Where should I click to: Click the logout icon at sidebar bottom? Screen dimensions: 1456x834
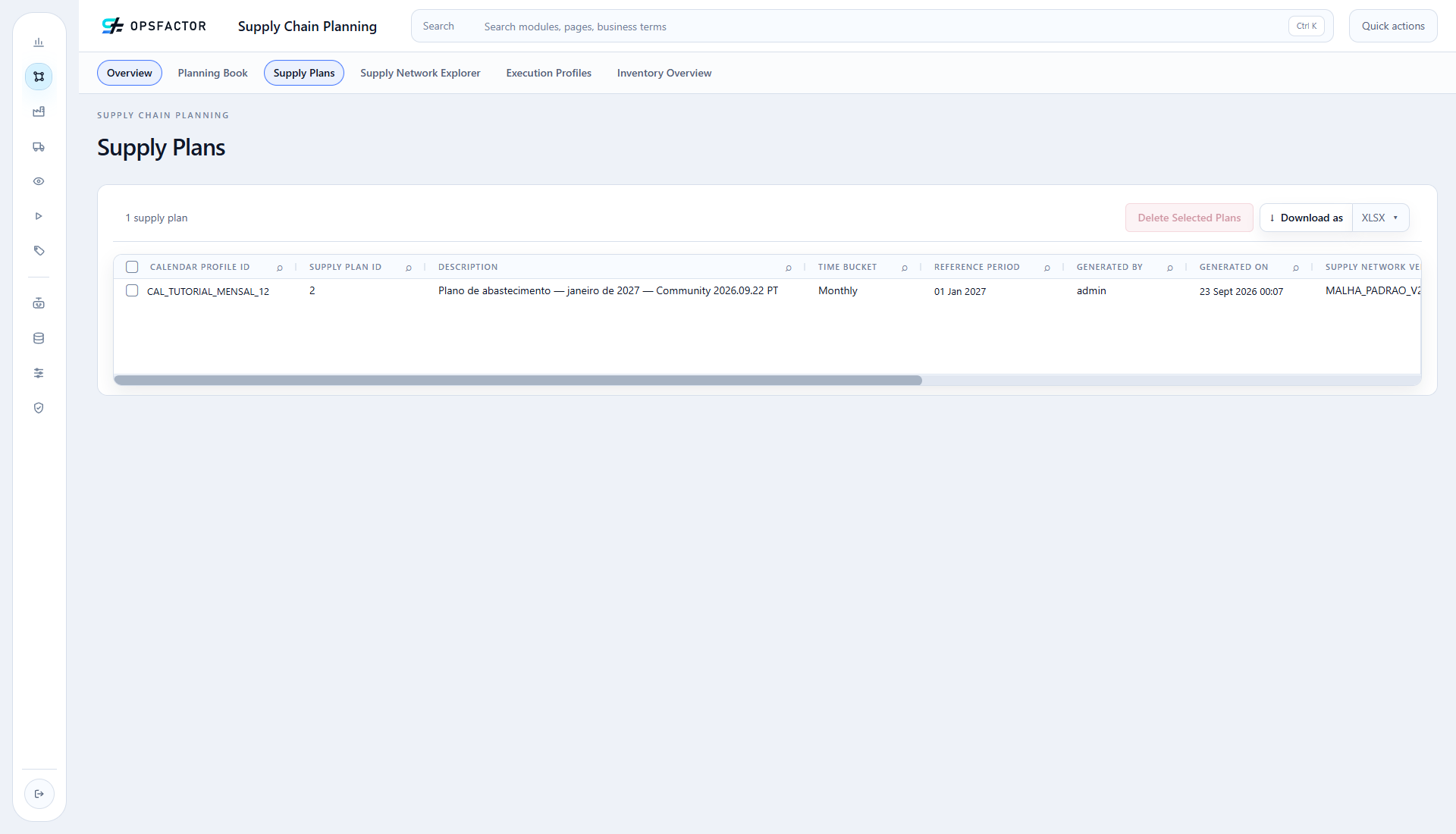[x=39, y=794]
